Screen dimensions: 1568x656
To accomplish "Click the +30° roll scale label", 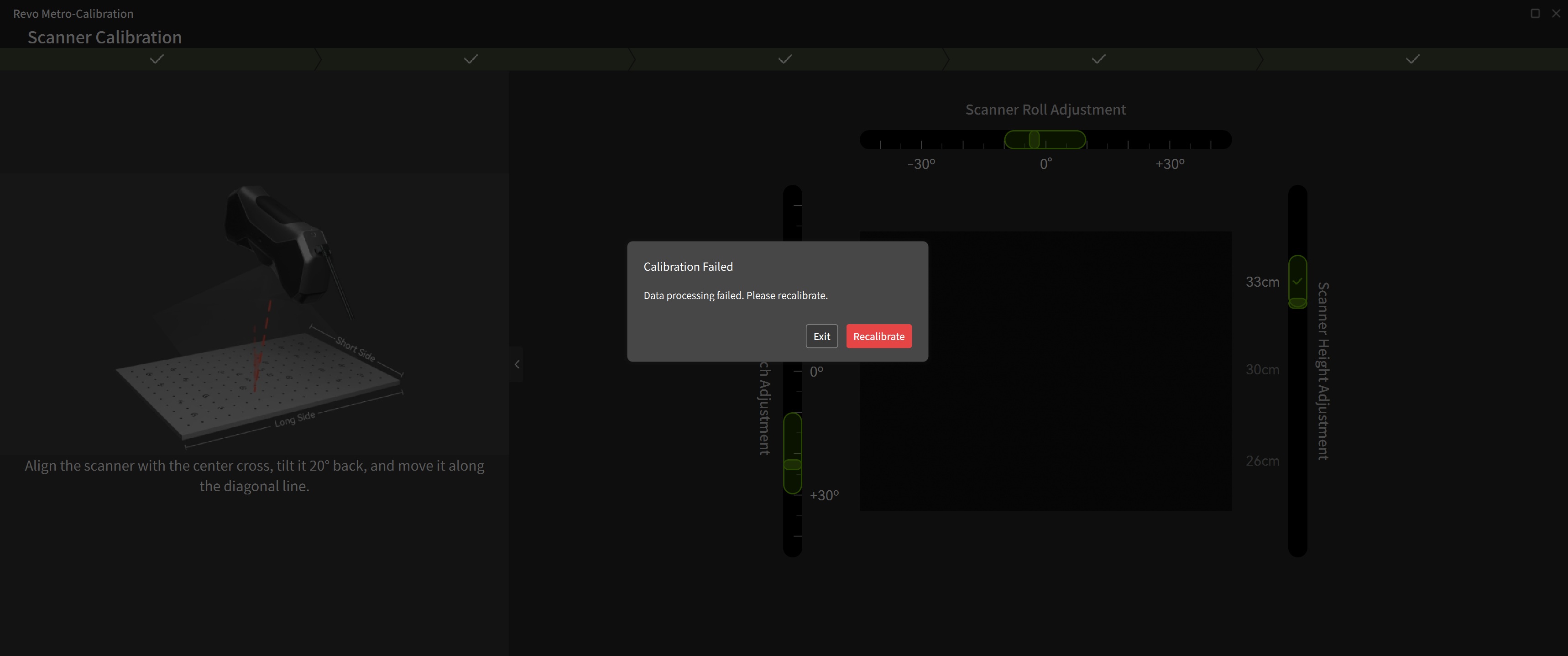I will pyautogui.click(x=1169, y=164).
